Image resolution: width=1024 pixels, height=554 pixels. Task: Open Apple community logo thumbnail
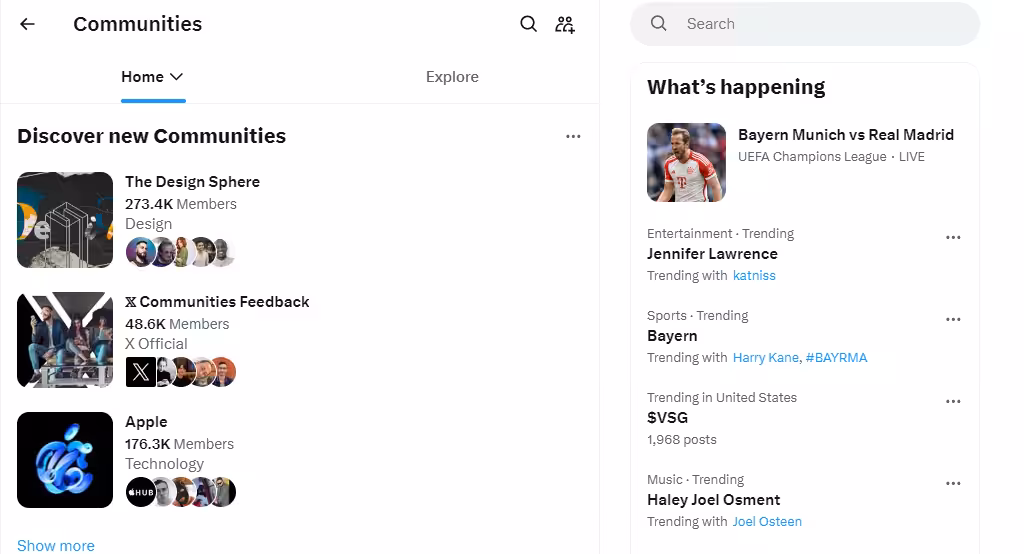tap(65, 460)
